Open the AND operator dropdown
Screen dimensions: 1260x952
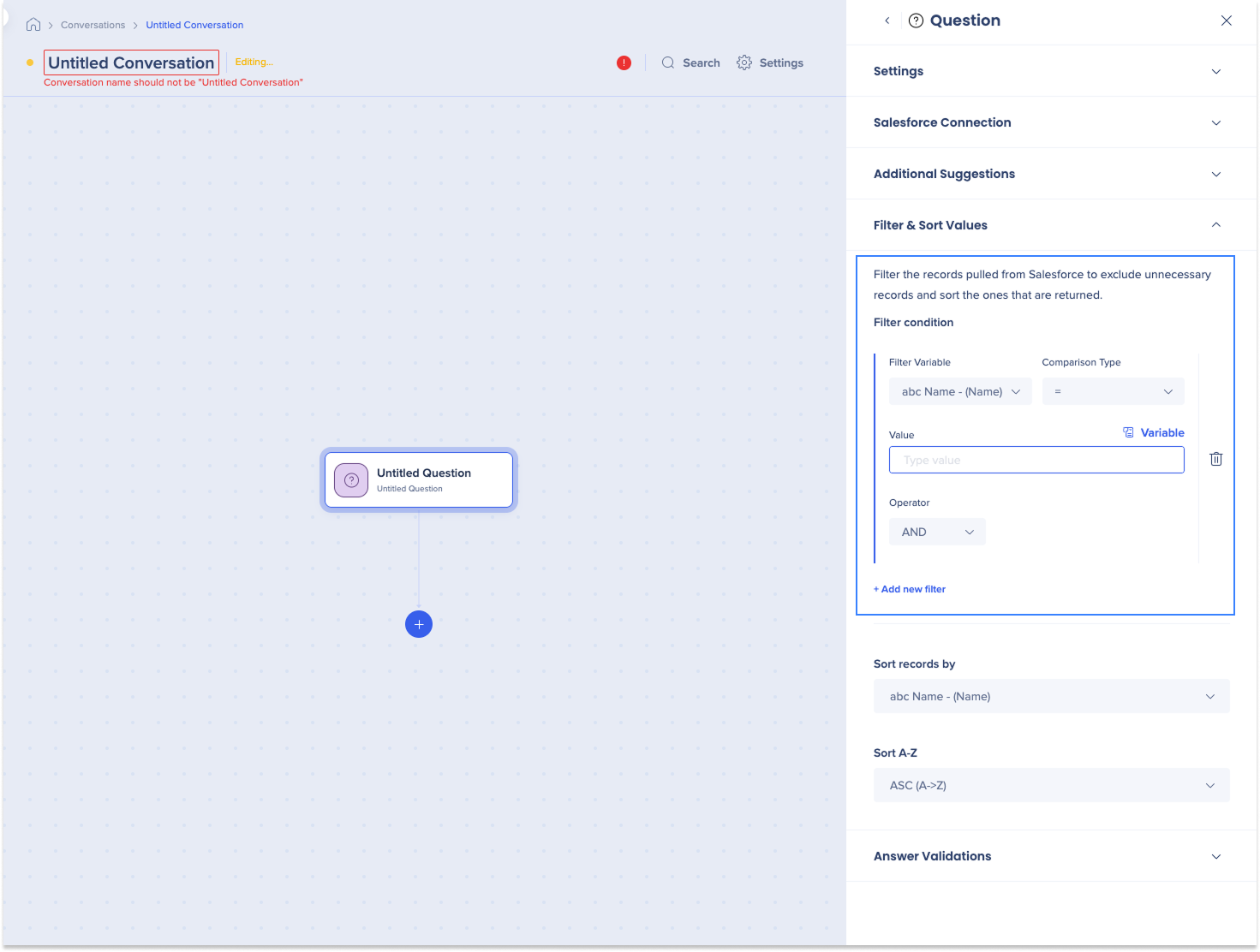tap(937, 532)
